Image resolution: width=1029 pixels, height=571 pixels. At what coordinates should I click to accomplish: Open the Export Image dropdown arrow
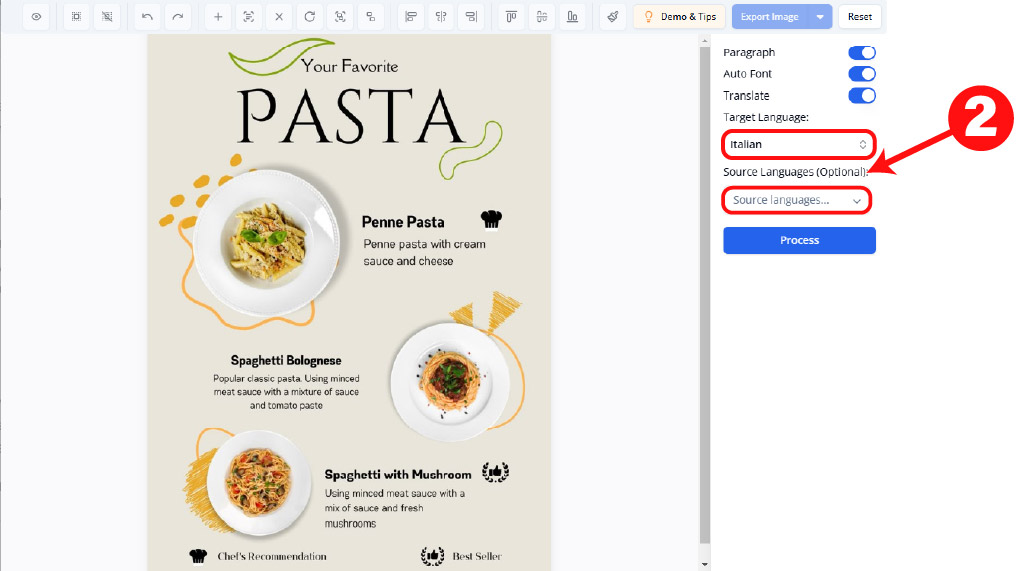tap(820, 17)
